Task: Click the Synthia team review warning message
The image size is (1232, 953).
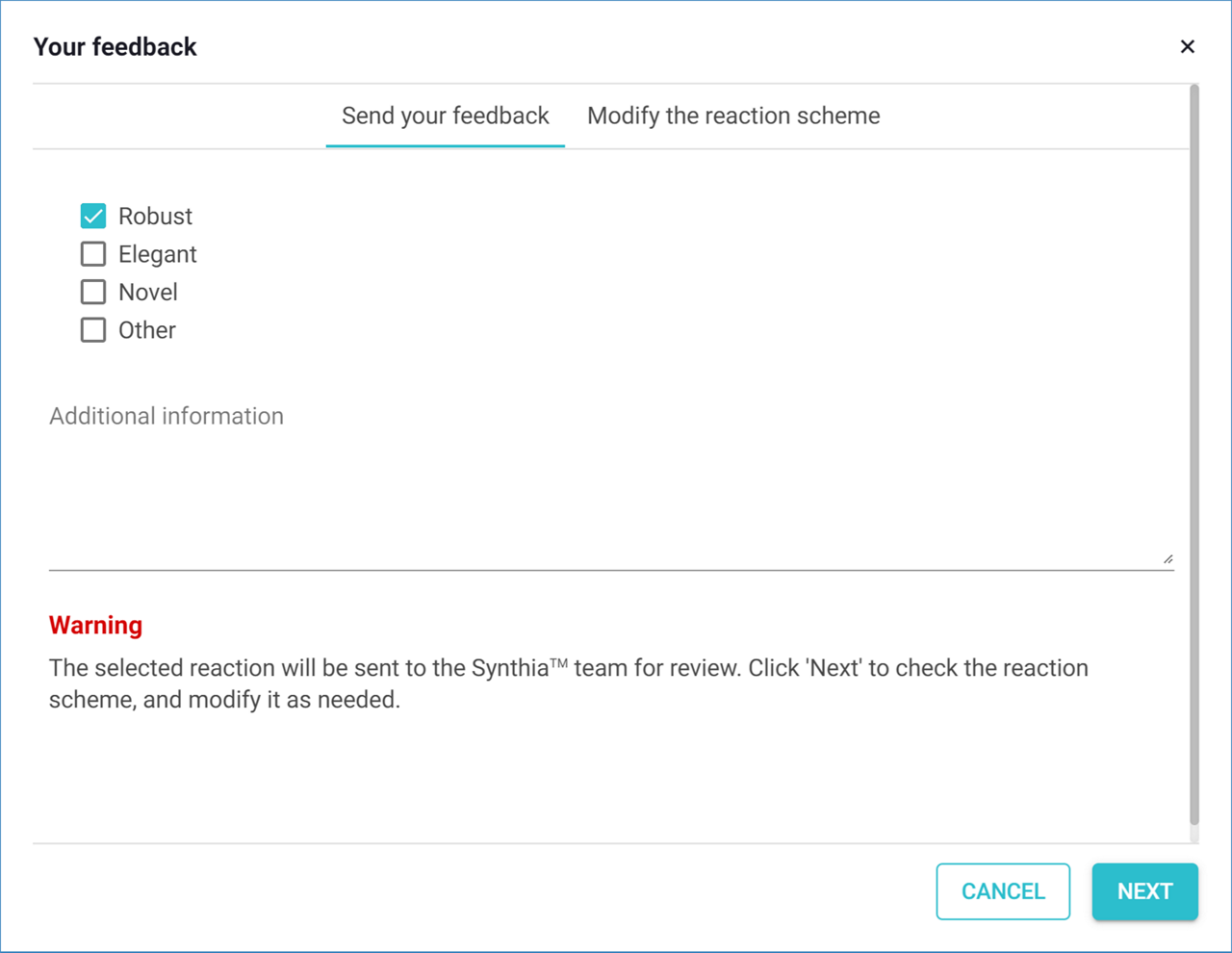Action: 568,683
